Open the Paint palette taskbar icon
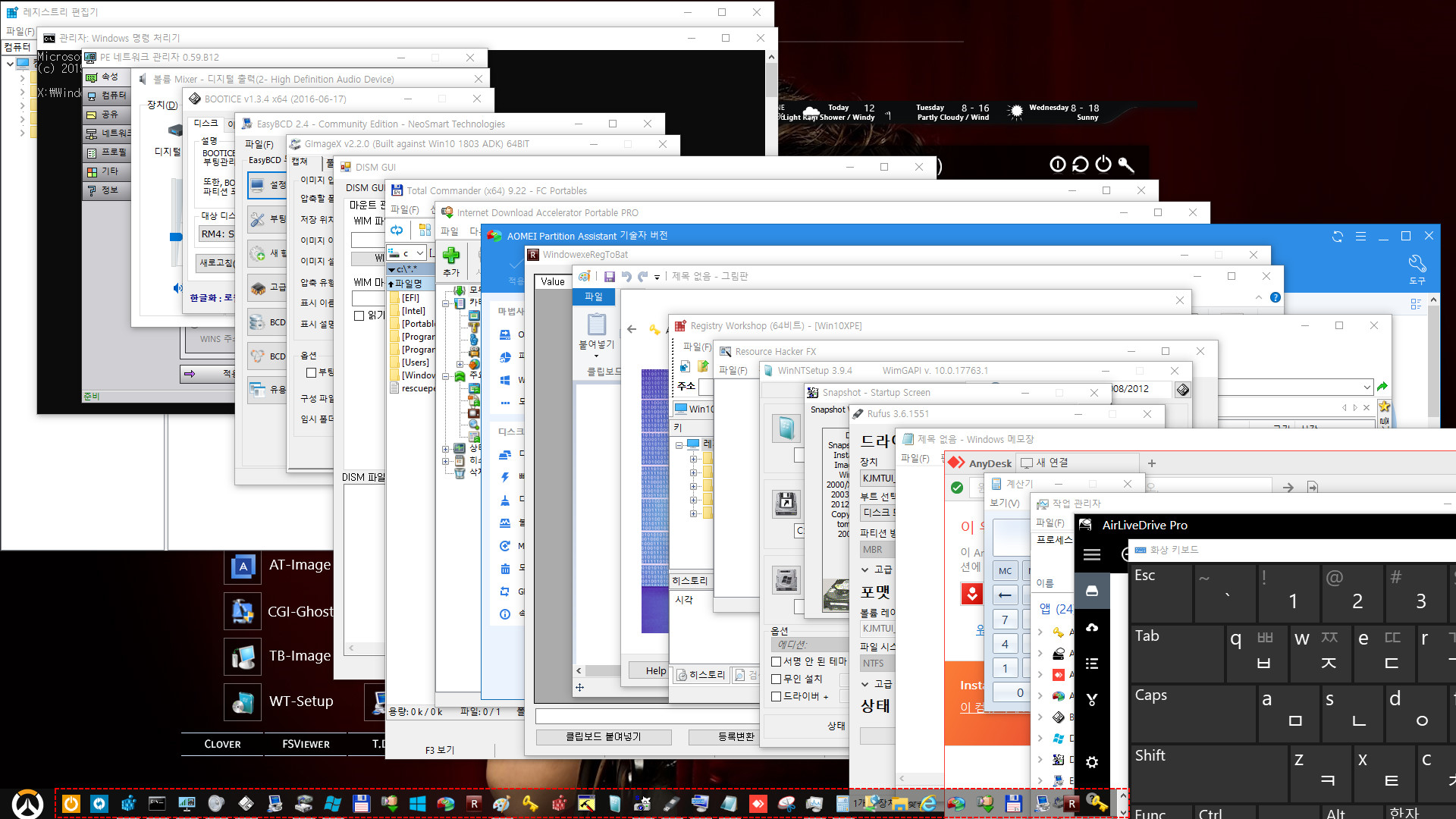This screenshot has width=1456, height=819. pos(501,804)
